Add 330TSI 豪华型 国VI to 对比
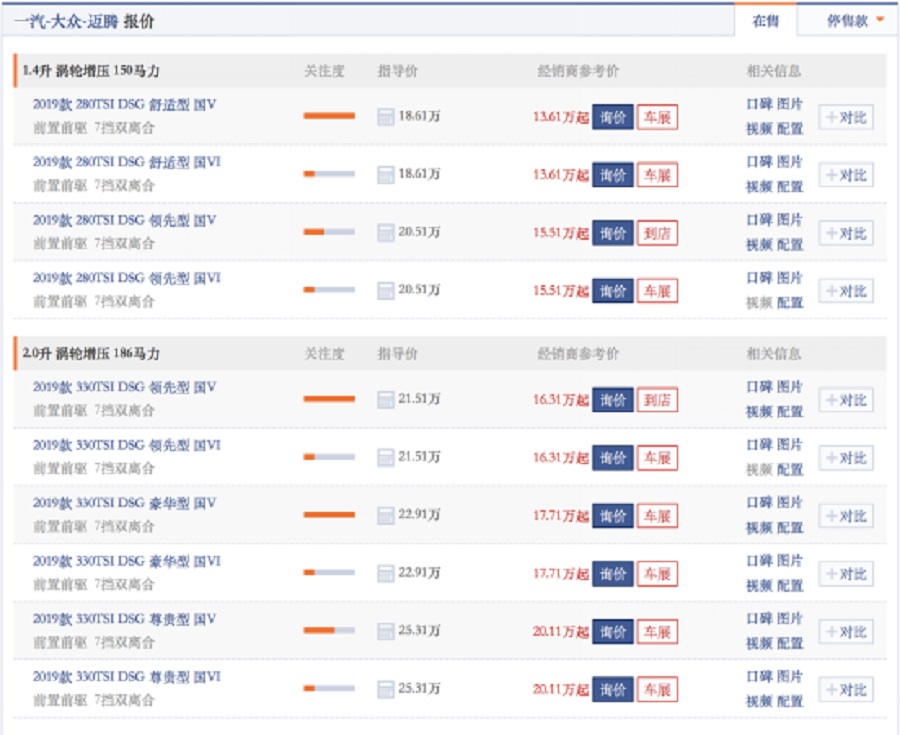Image resolution: width=900 pixels, height=735 pixels. [846, 574]
